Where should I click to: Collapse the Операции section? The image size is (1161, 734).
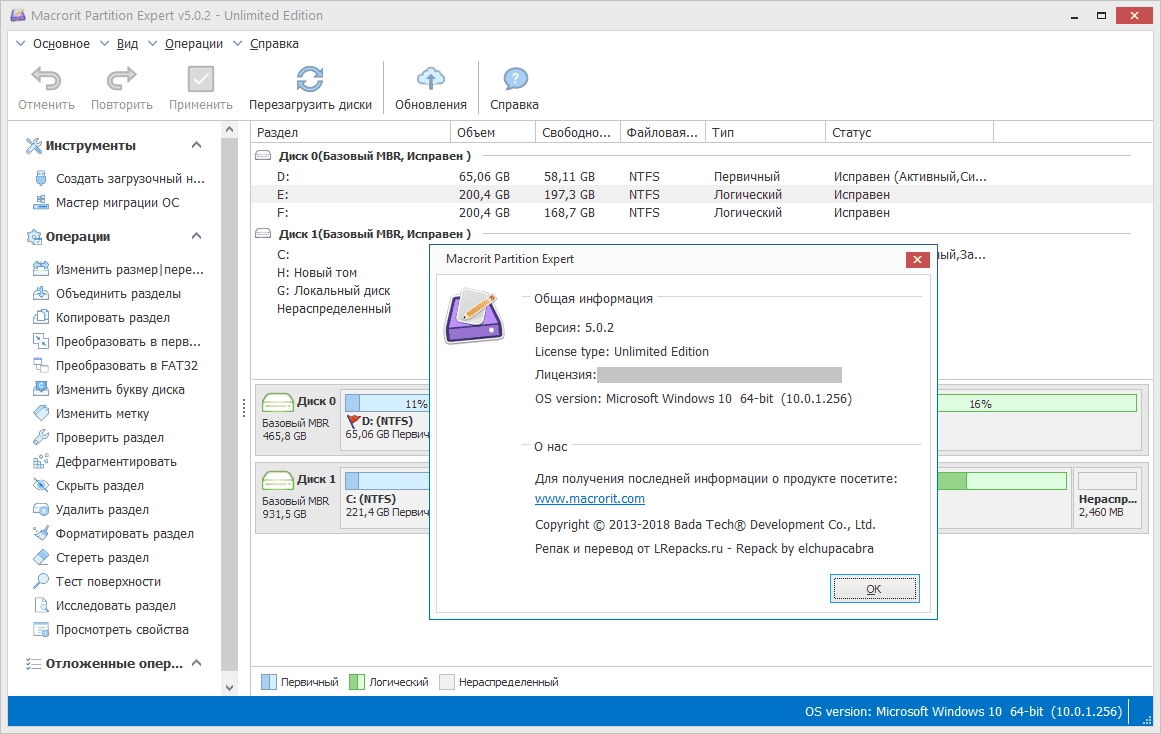point(196,236)
